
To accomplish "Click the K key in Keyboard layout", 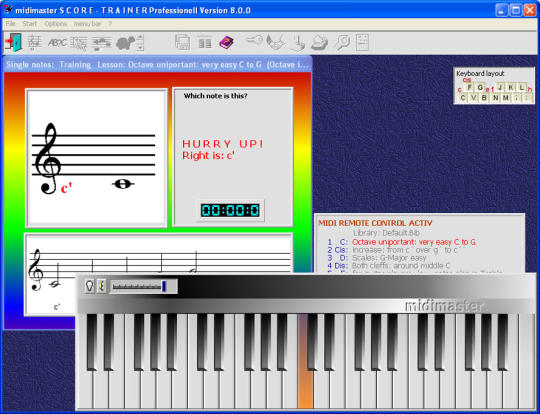I will pos(511,87).
